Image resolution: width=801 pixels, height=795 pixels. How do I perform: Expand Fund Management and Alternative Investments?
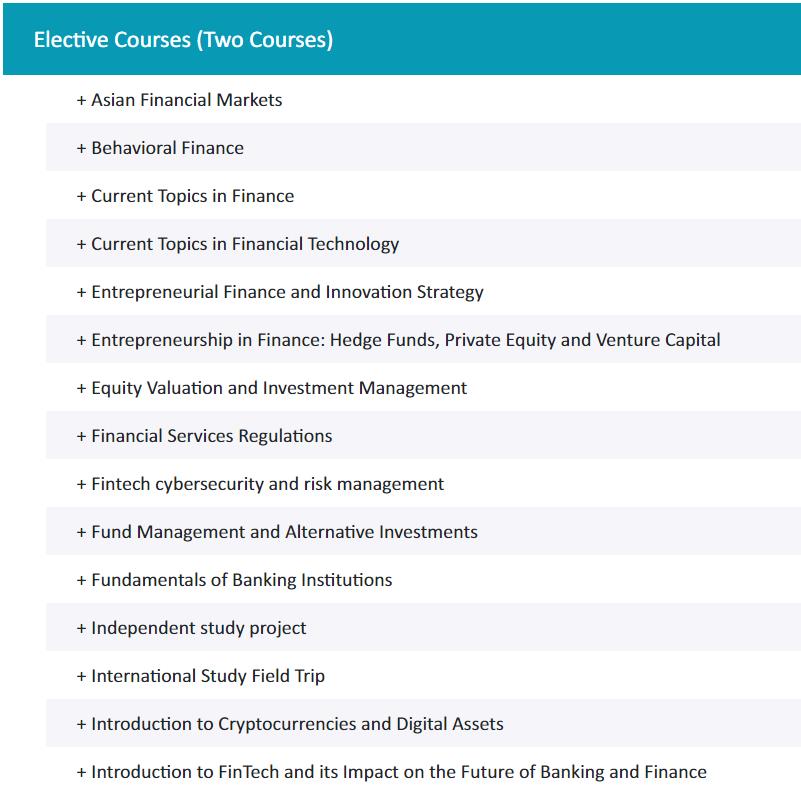(284, 532)
